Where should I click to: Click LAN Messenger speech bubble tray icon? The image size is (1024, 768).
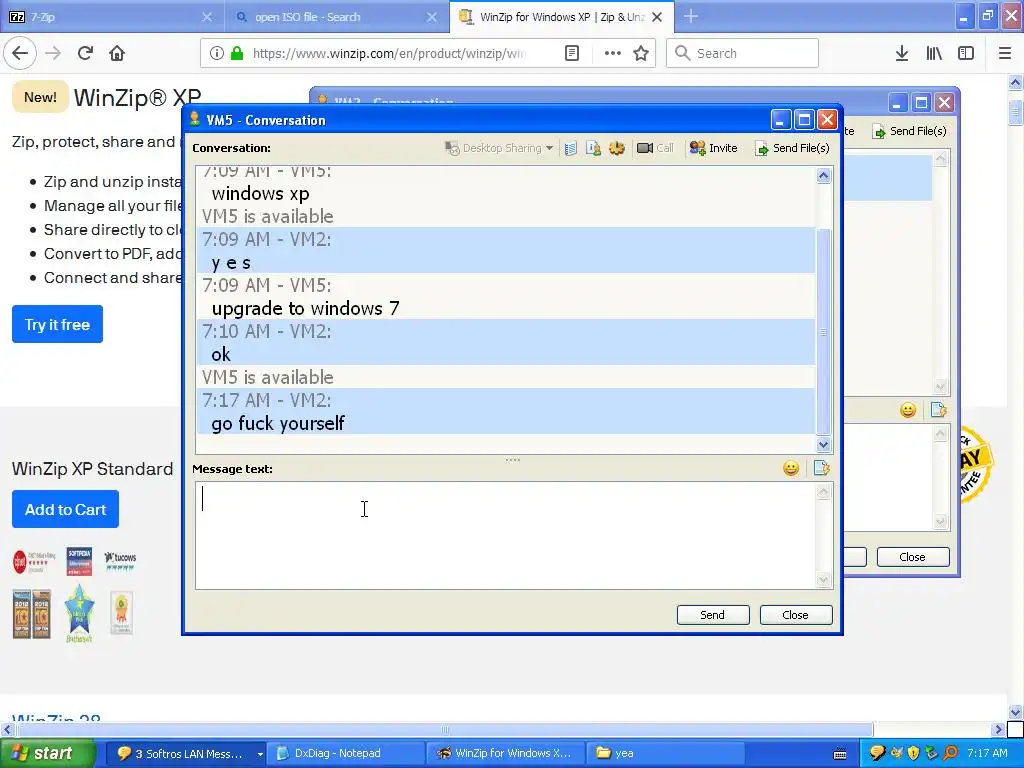click(x=877, y=754)
